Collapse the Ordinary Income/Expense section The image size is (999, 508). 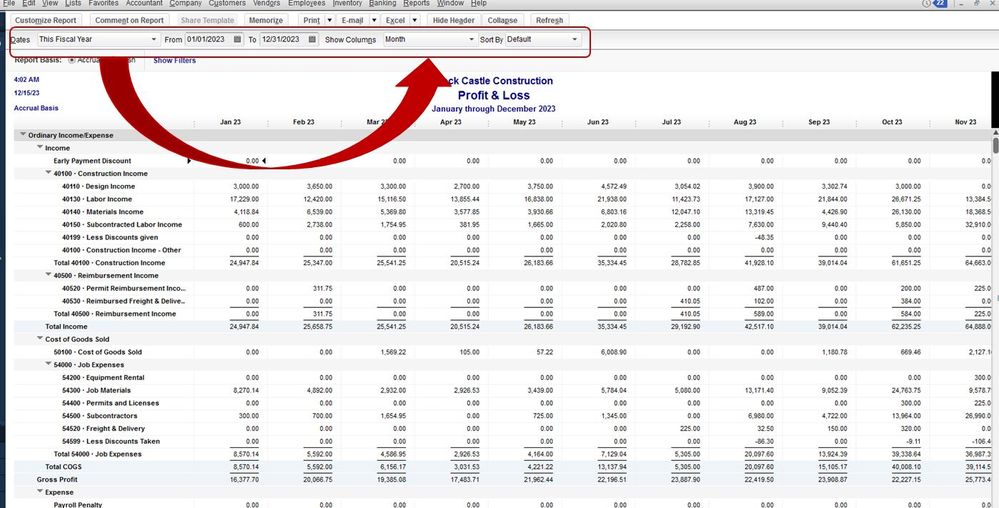(x=24, y=134)
